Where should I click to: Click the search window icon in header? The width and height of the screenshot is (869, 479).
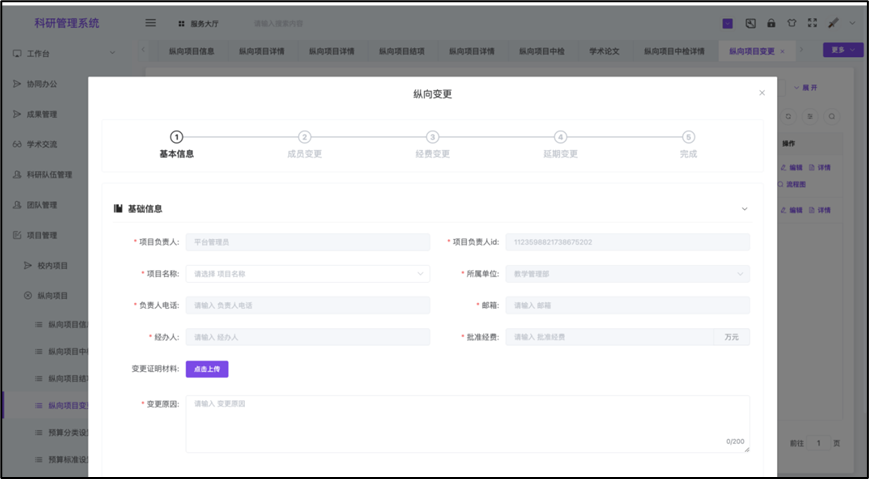pyautogui.click(x=750, y=23)
